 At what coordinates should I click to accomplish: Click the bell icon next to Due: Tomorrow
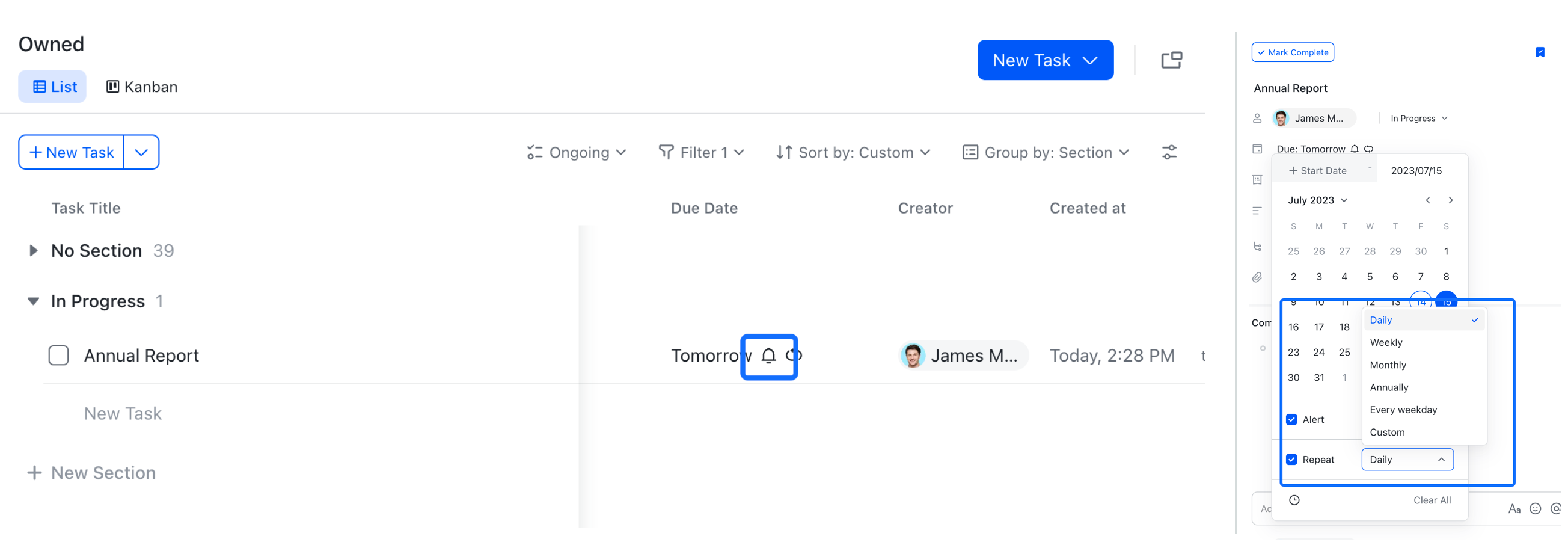tap(1355, 149)
